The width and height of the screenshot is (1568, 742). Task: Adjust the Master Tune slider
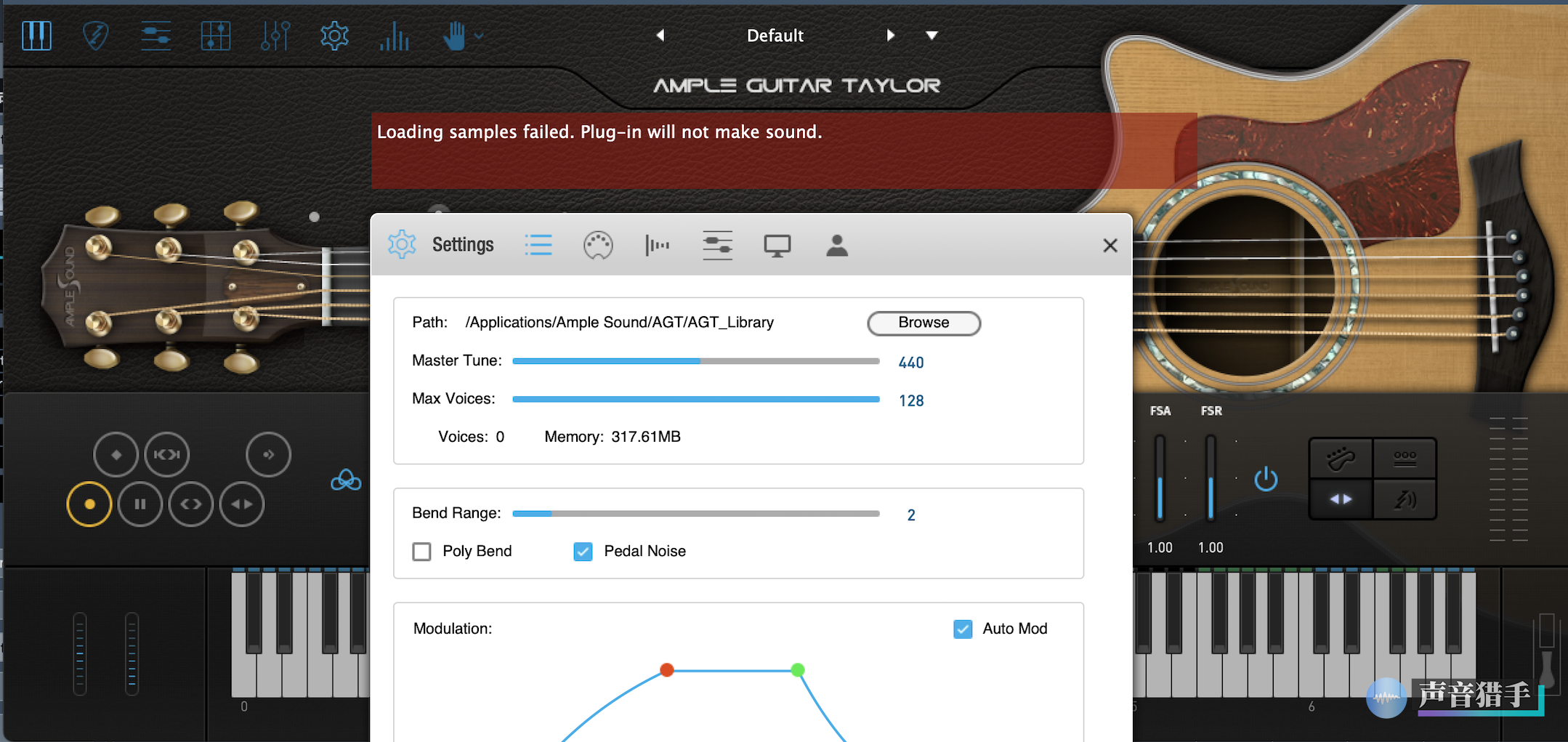point(700,361)
